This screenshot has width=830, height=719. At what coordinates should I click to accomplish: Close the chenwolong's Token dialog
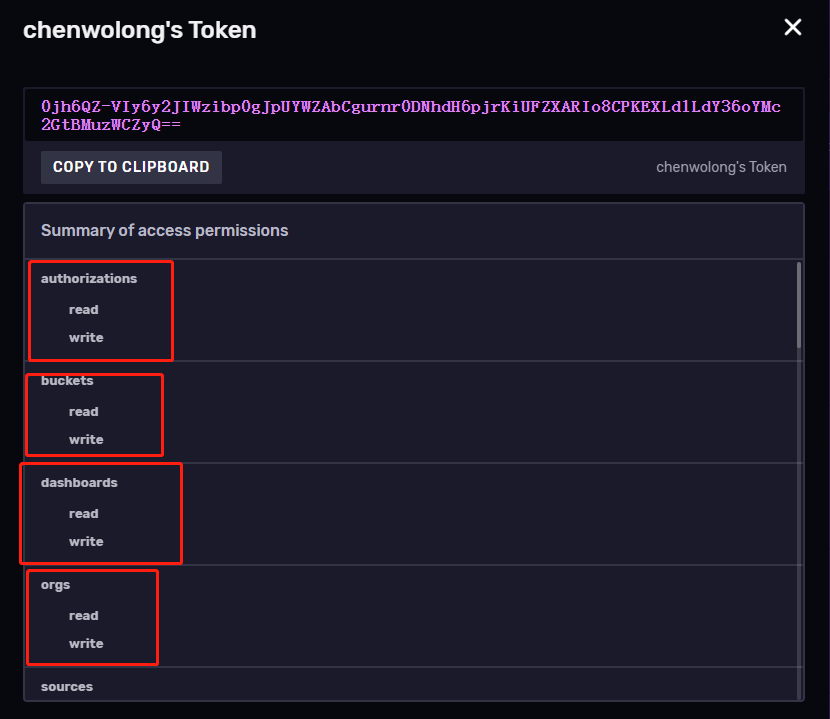point(793,27)
